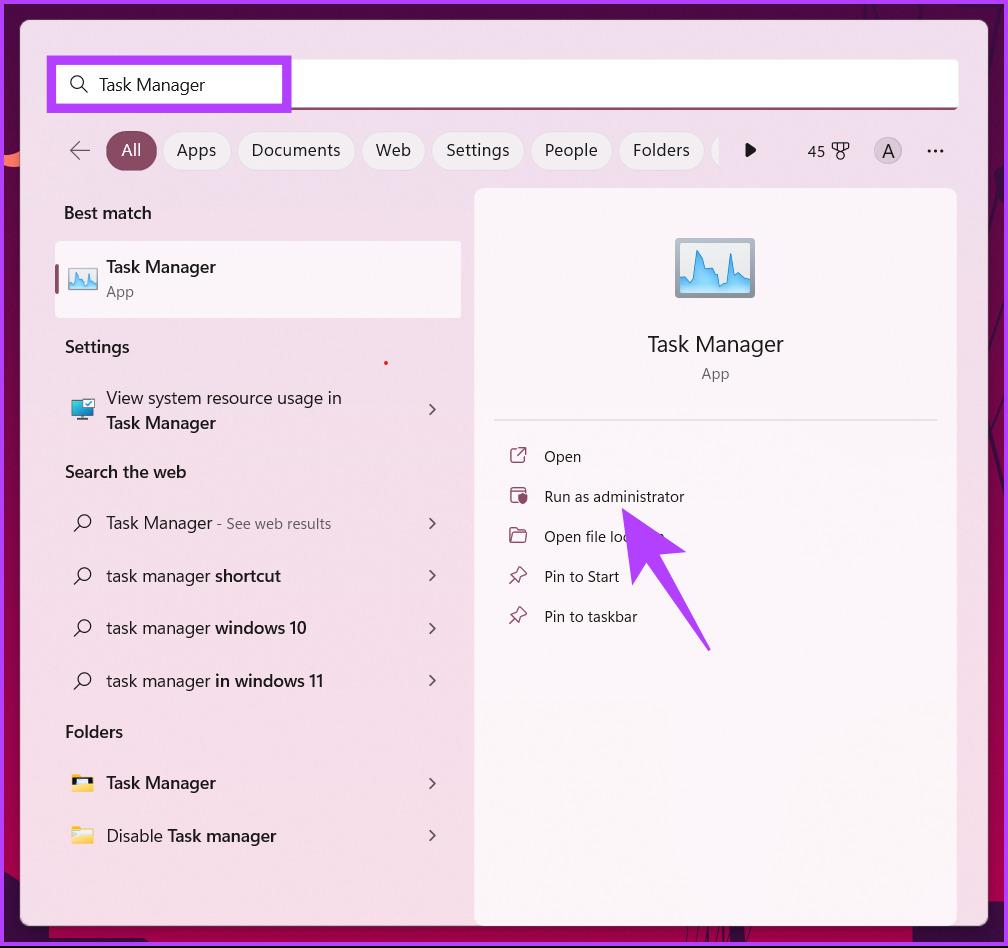
Task: Click the Task Manager app icon in best match
Action: coord(83,279)
